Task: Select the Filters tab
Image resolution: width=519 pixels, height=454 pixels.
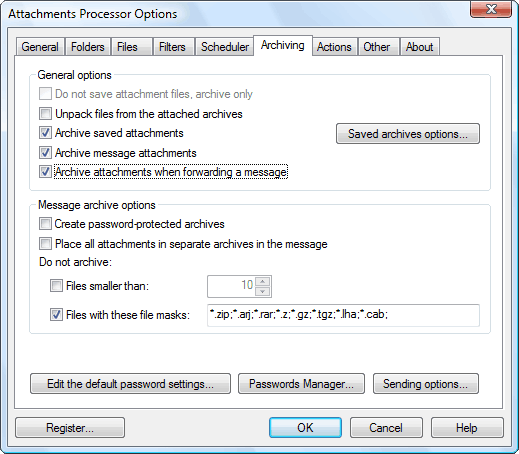Action: click(x=172, y=47)
